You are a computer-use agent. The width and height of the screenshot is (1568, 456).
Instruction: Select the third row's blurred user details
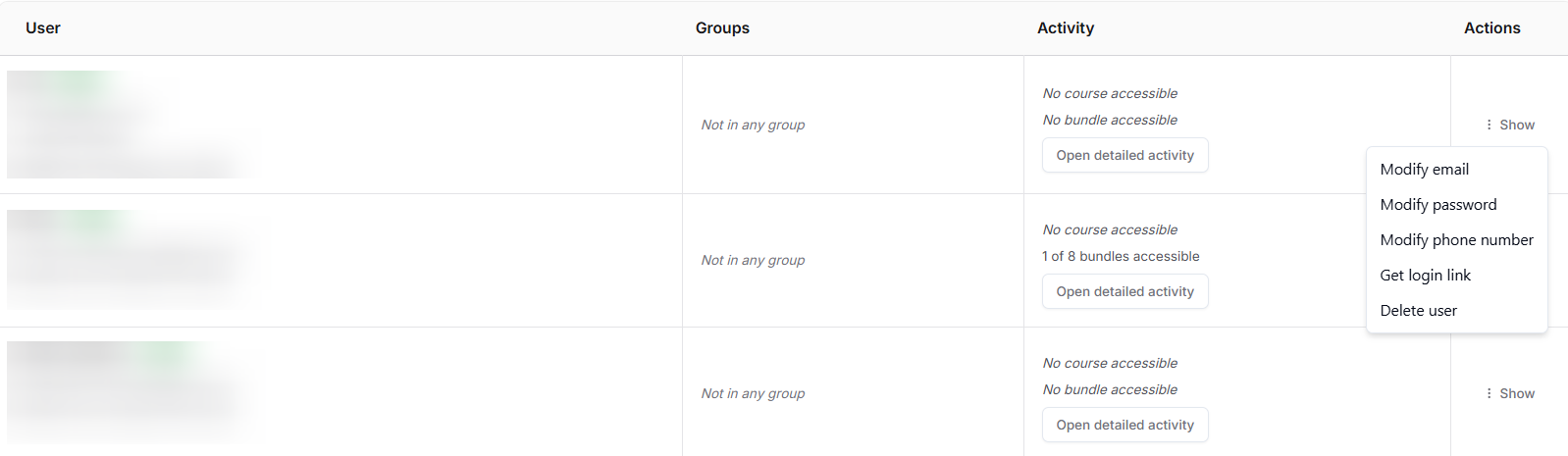click(x=128, y=392)
